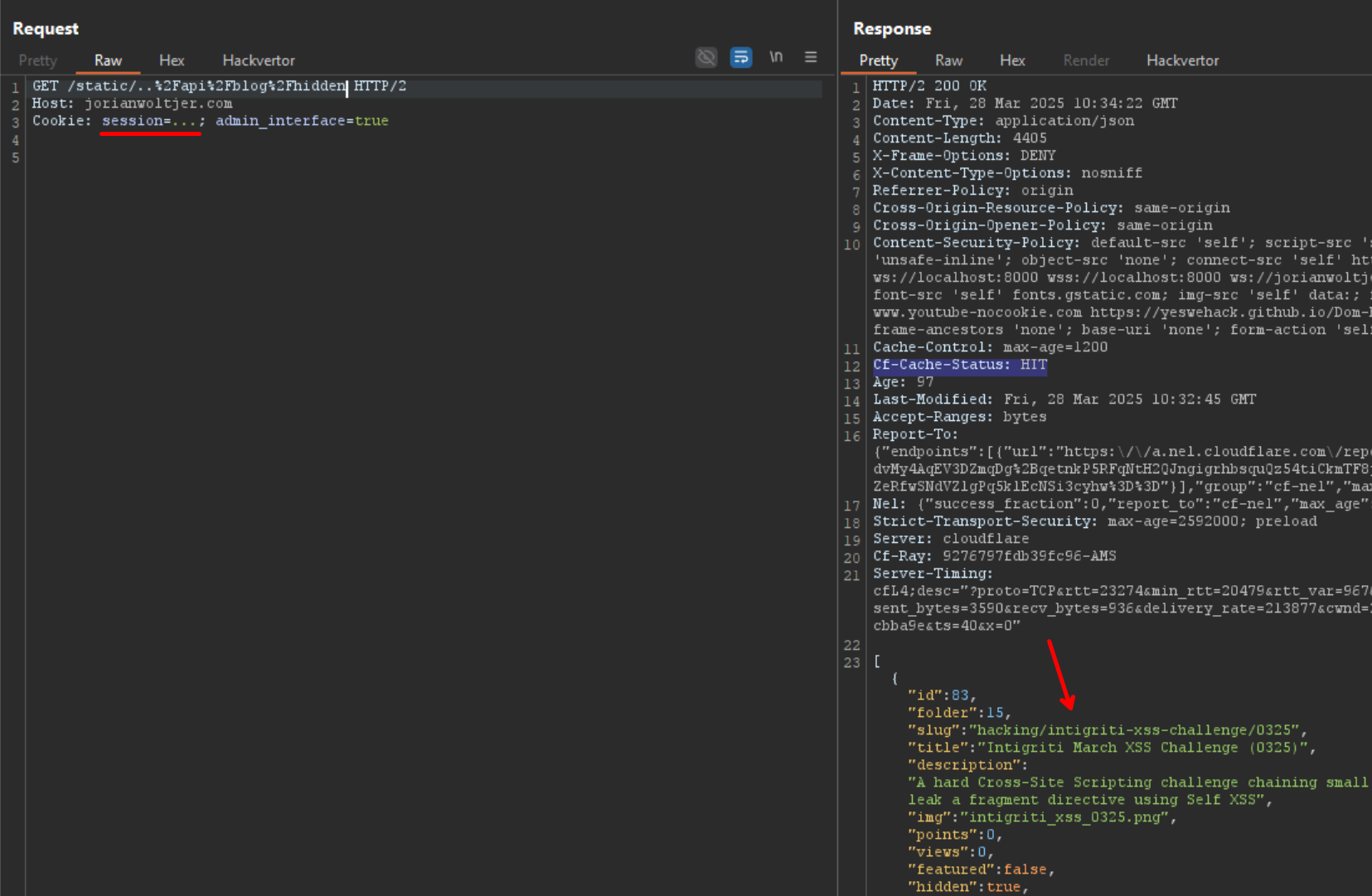Click the Content-Type: application/json header

tap(1003, 121)
